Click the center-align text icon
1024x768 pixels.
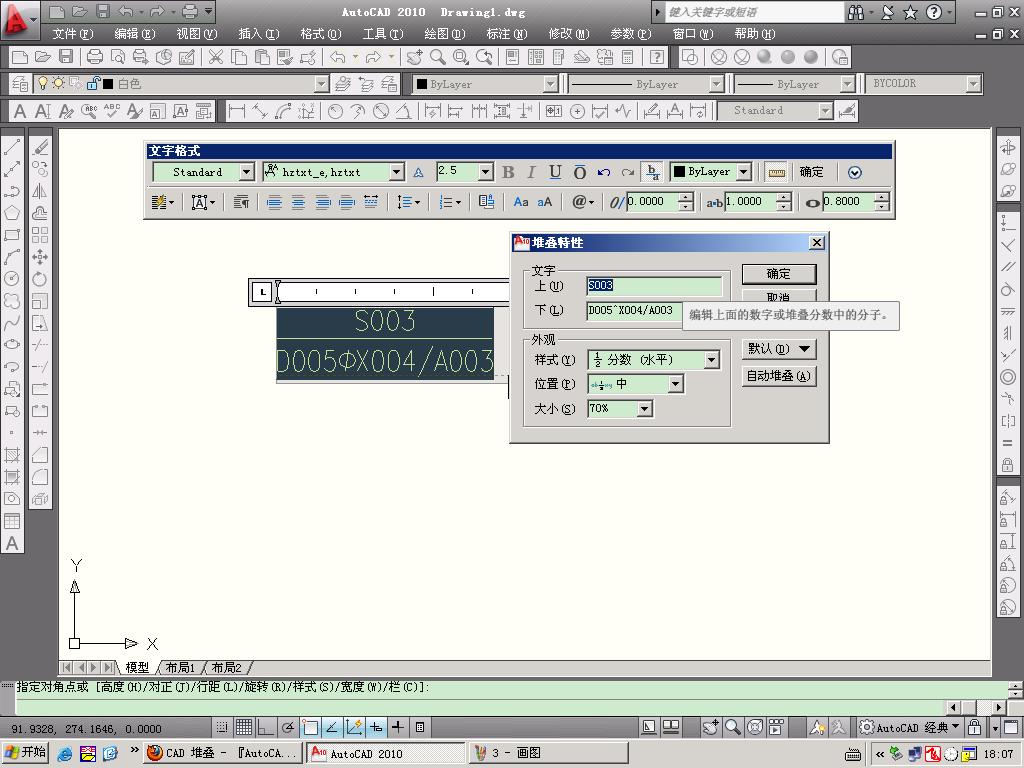click(x=298, y=202)
